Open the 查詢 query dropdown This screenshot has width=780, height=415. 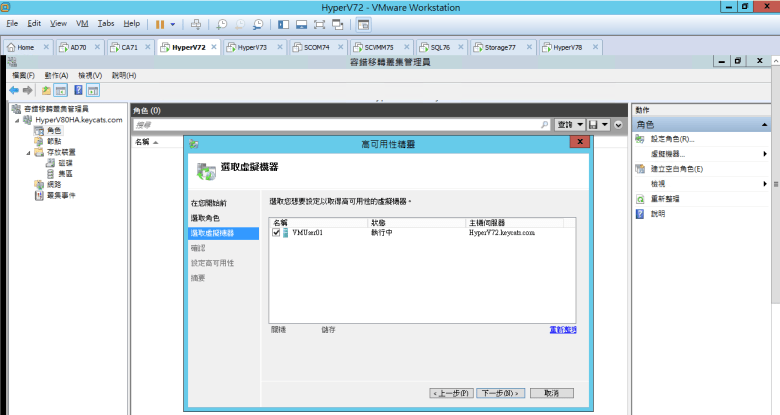(x=570, y=124)
